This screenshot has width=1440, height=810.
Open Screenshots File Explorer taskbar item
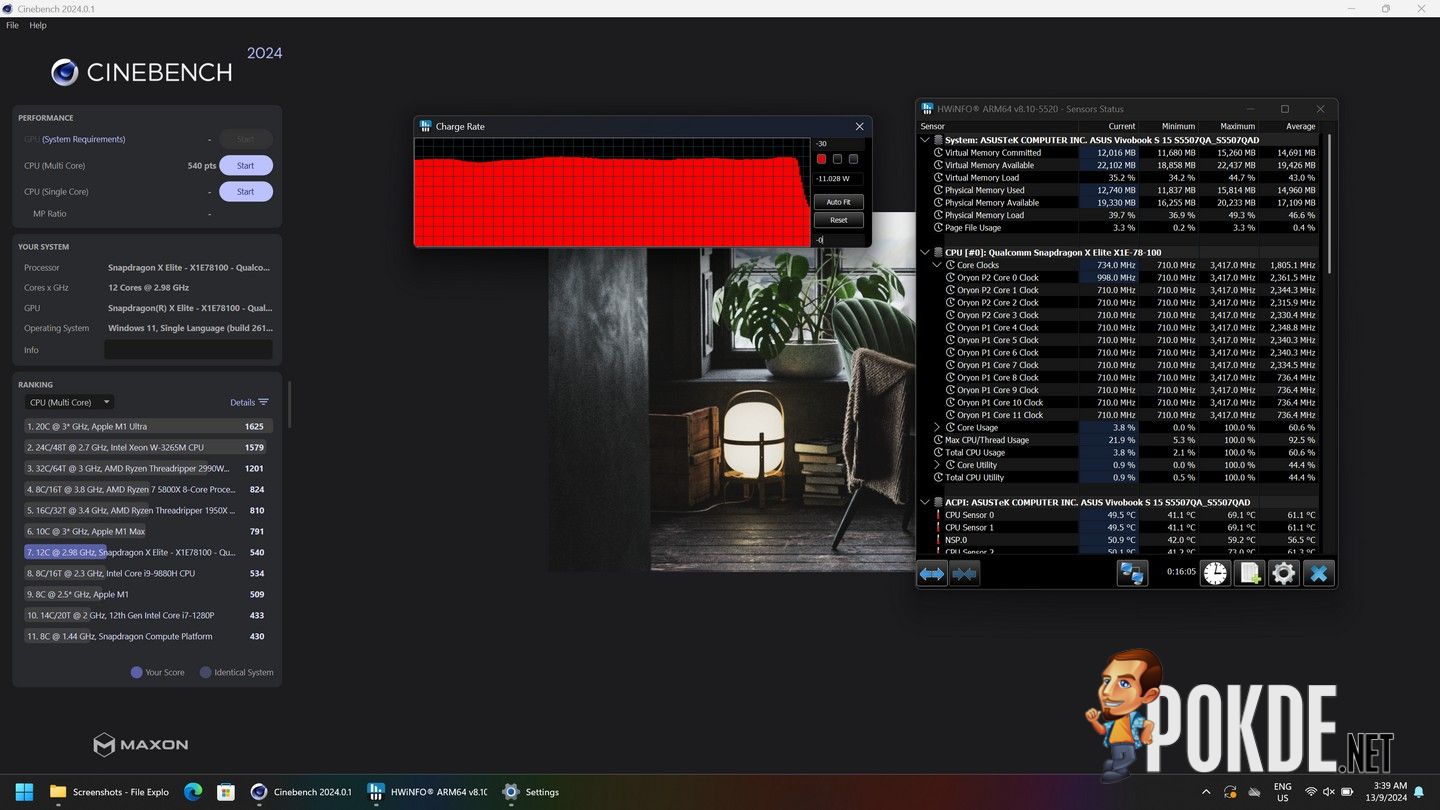110,791
